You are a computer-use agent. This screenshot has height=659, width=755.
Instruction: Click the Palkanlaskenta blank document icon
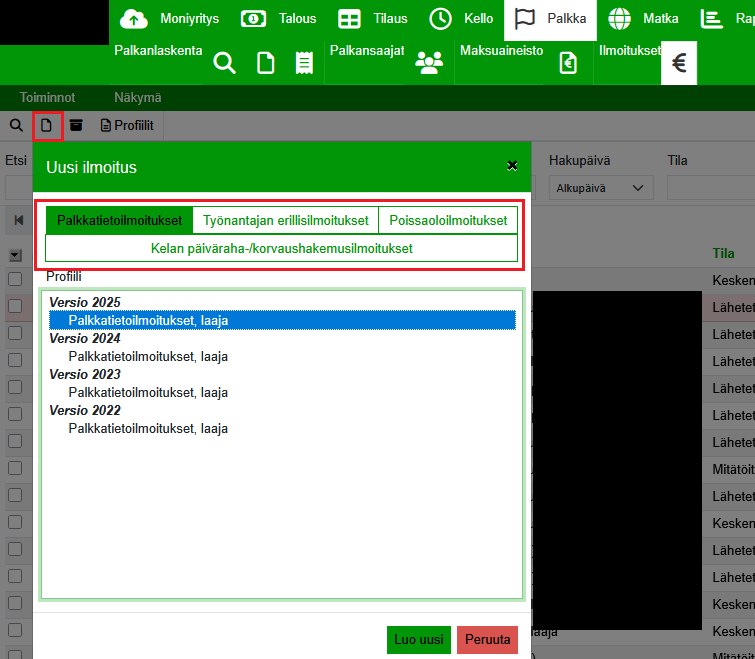coord(265,64)
